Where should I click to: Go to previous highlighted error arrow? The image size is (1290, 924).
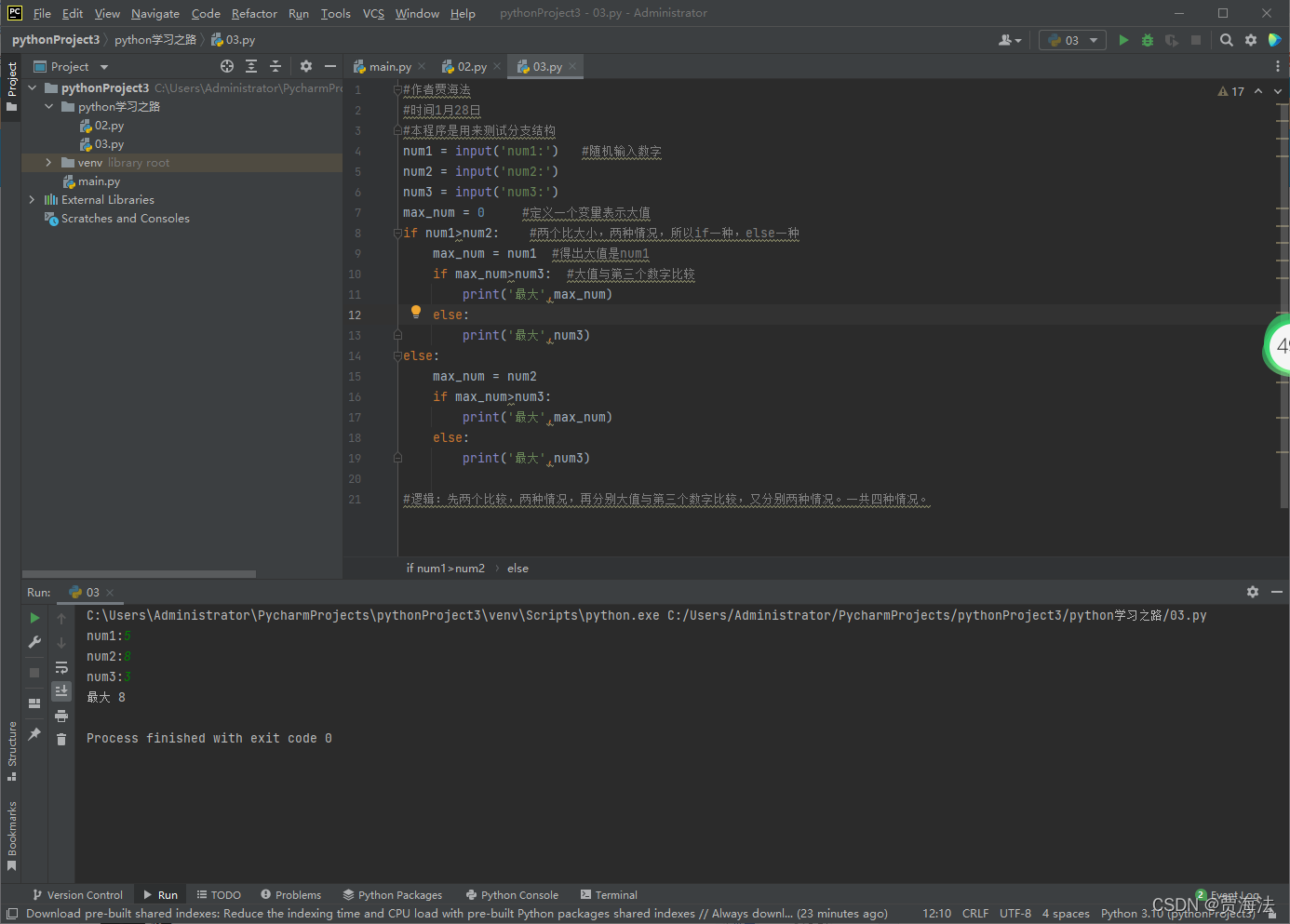(1258, 91)
